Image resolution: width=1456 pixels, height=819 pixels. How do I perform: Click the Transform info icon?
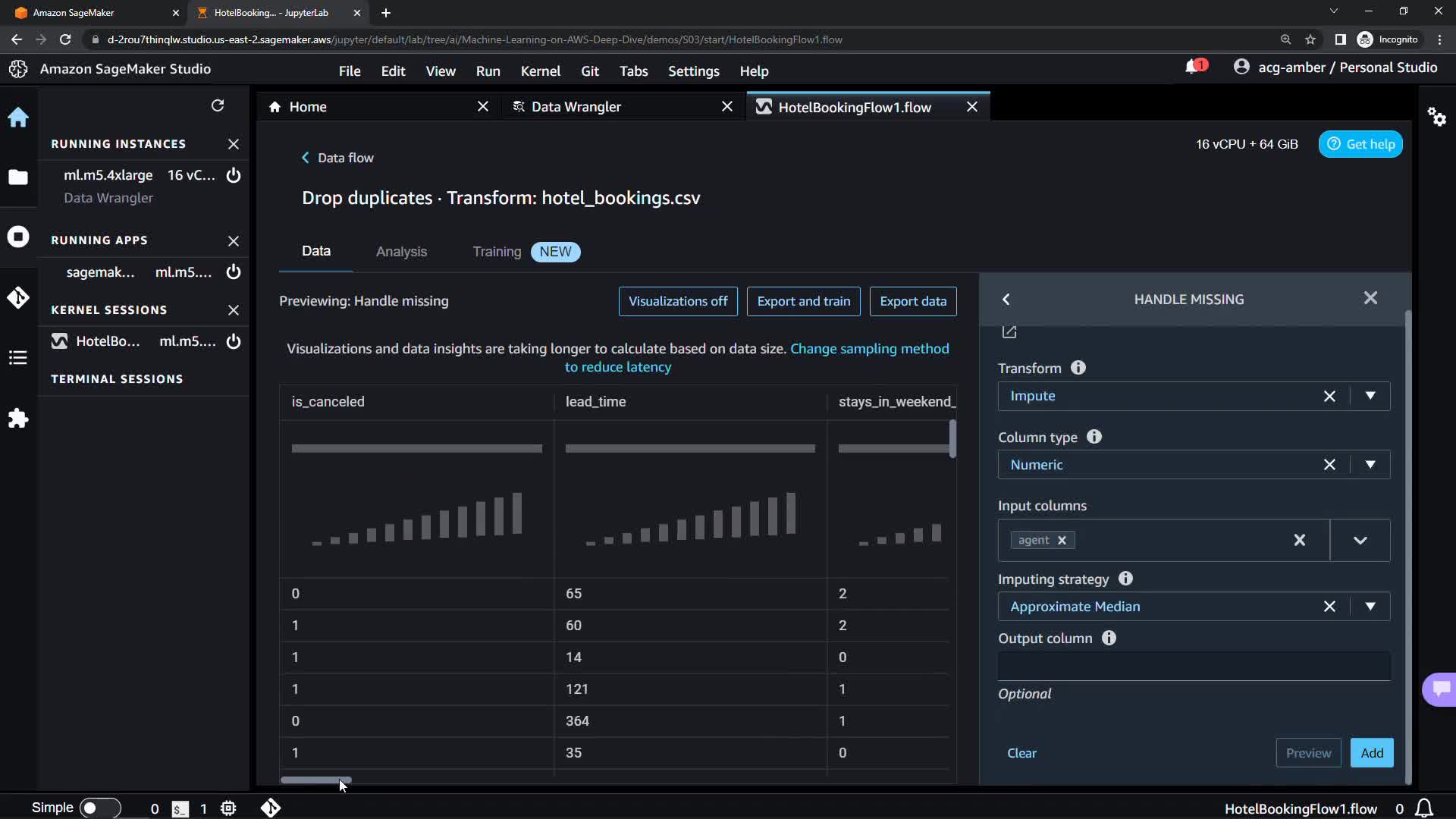click(1078, 368)
